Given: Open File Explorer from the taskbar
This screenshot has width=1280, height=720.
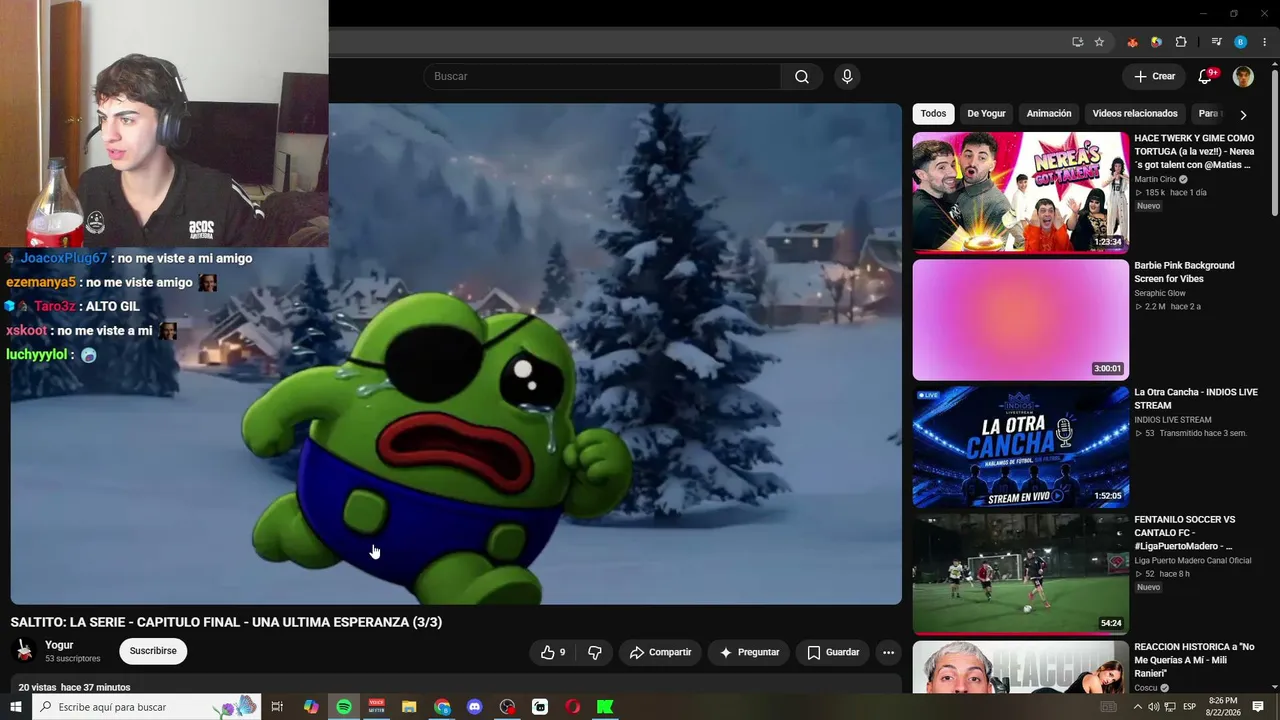Looking at the screenshot, I should tap(409, 707).
